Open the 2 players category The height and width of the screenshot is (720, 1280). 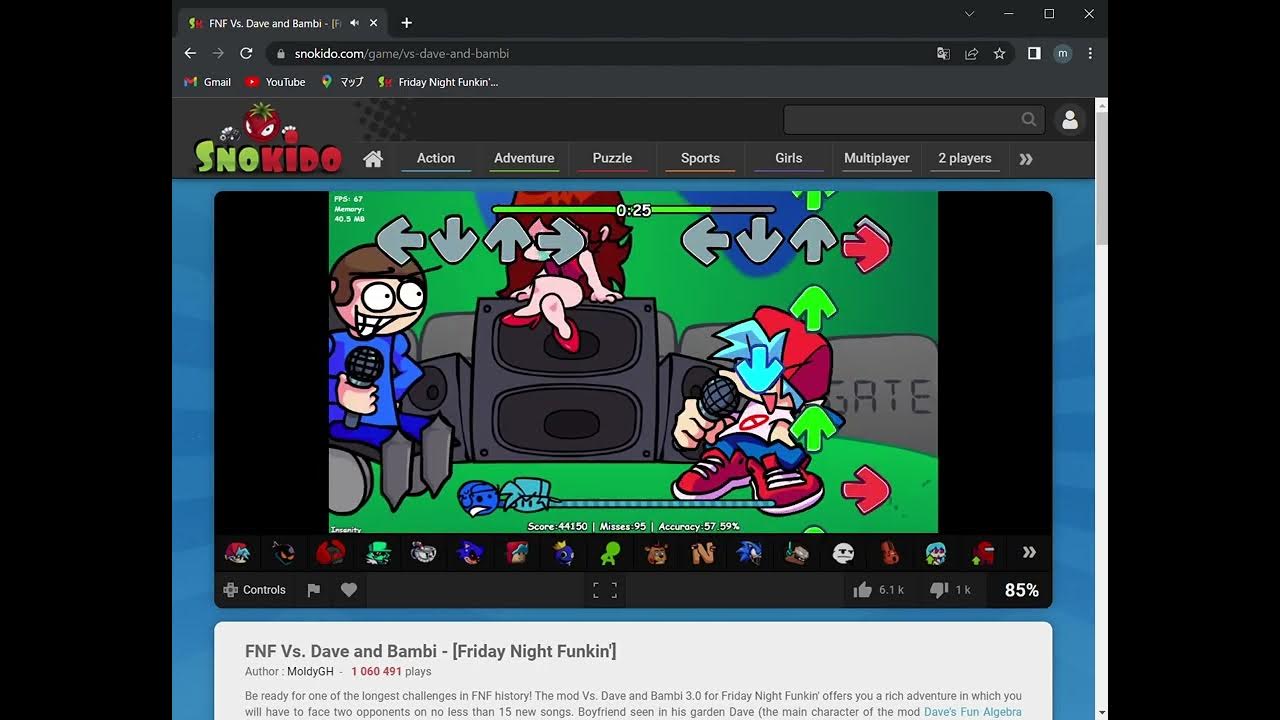(965, 158)
